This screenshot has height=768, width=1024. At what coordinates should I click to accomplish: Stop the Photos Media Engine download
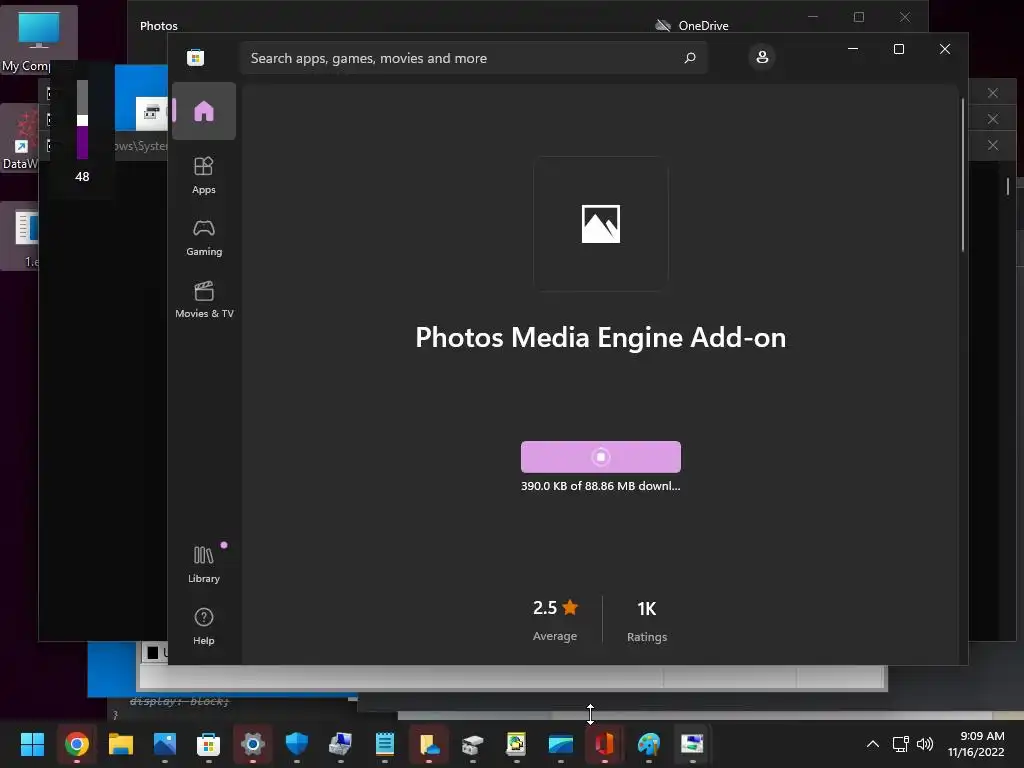click(x=601, y=457)
